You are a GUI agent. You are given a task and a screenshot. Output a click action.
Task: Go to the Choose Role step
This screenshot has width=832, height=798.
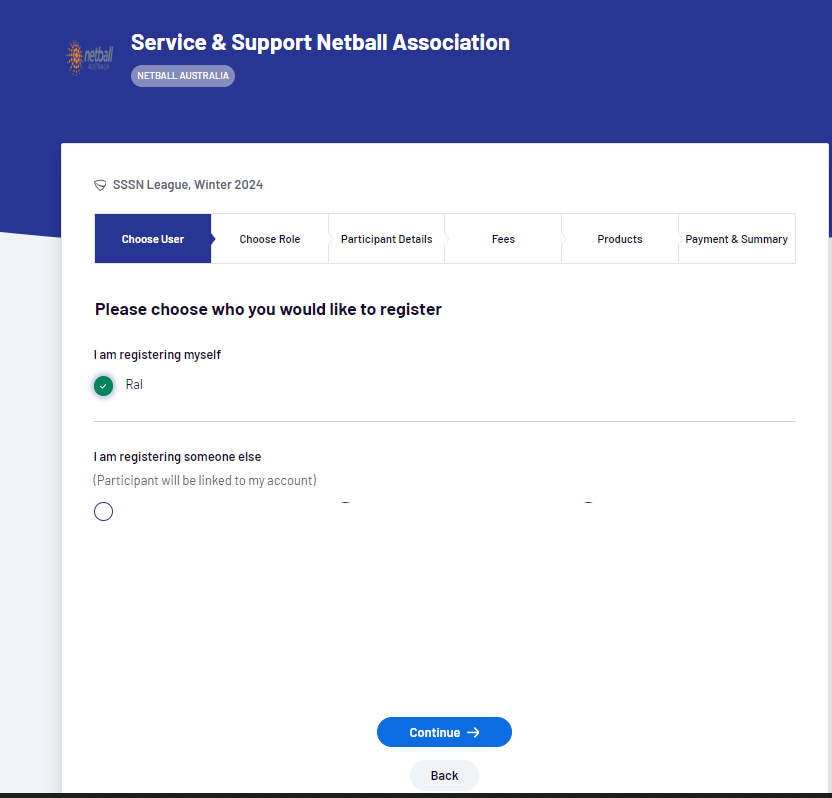pyautogui.click(x=270, y=239)
